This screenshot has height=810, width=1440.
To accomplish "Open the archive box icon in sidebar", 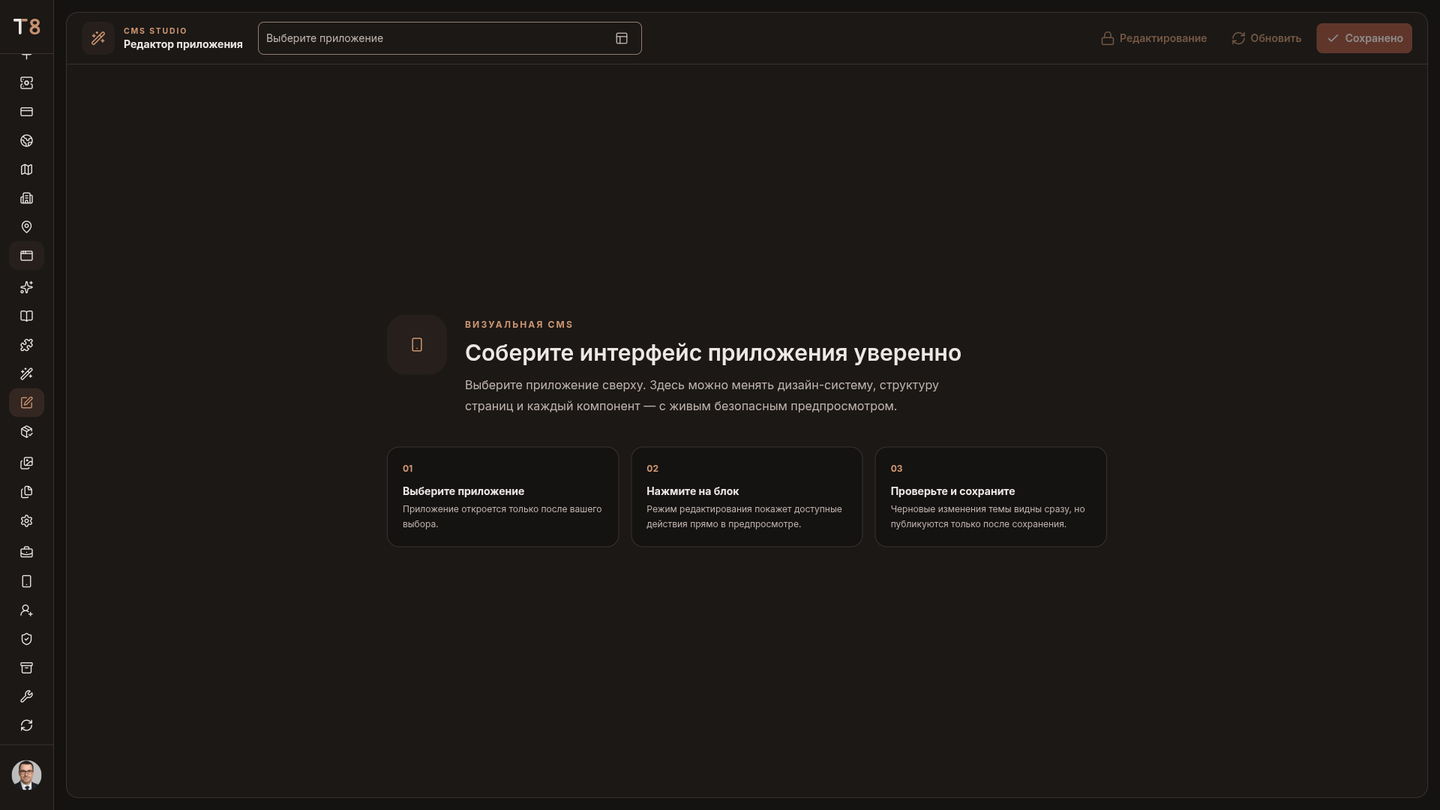I will pos(27,668).
